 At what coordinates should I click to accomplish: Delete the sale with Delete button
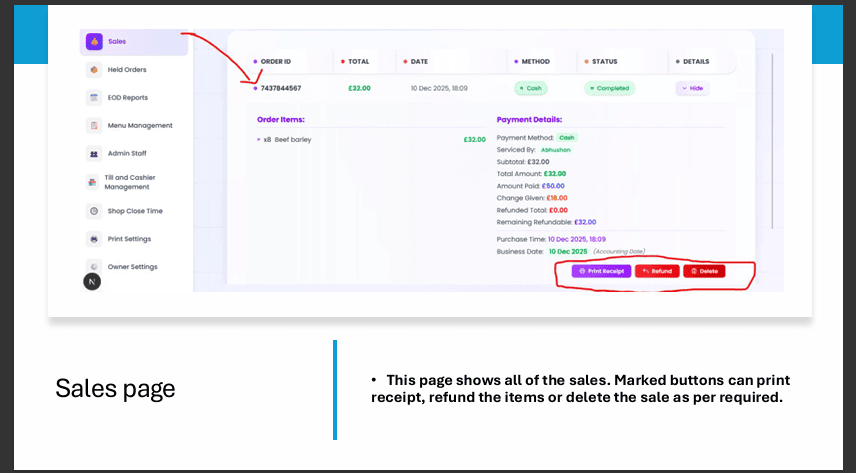pyautogui.click(x=704, y=271)
